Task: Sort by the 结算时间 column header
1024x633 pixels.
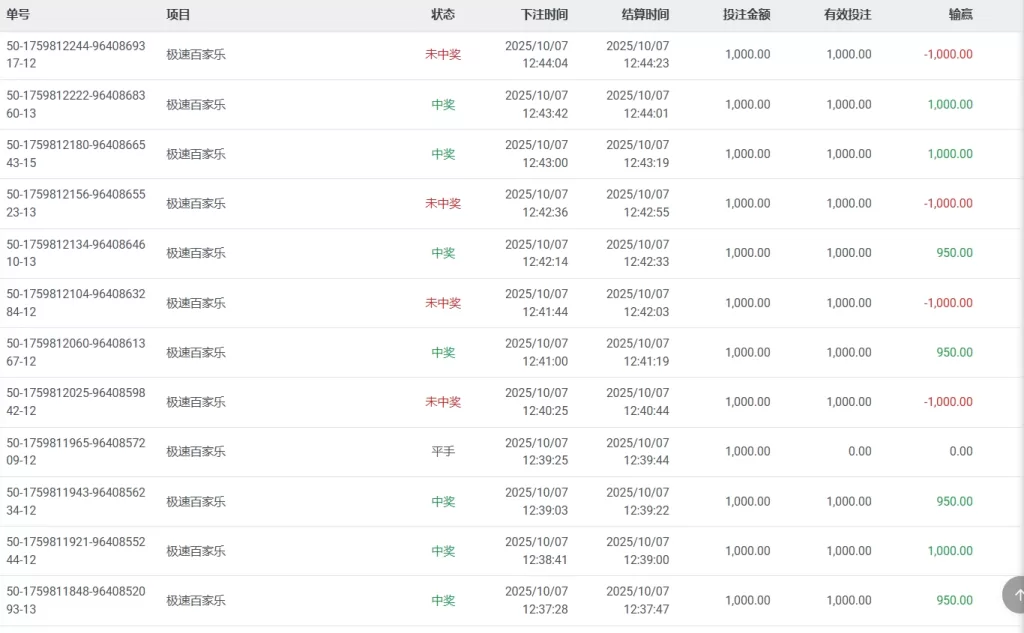Action: [645, 15]
